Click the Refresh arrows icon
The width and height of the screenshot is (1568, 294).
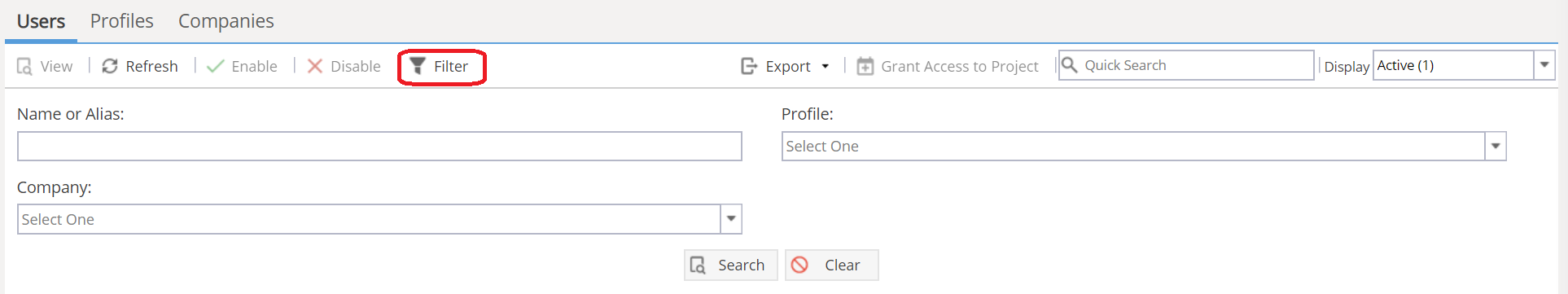[110, 66]
